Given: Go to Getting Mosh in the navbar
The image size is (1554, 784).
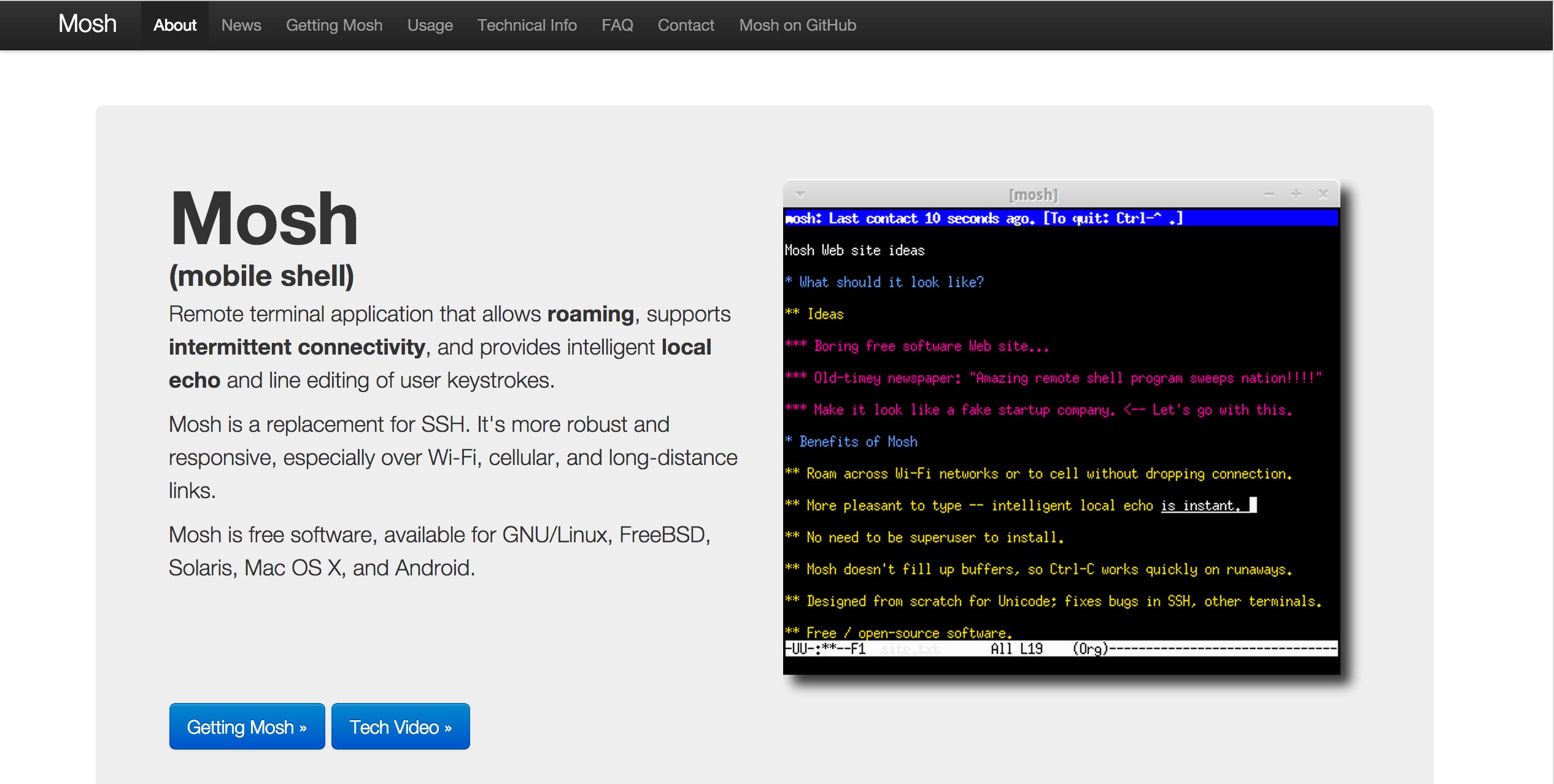Looking at the screenshot, I should [x=334, y=25].
